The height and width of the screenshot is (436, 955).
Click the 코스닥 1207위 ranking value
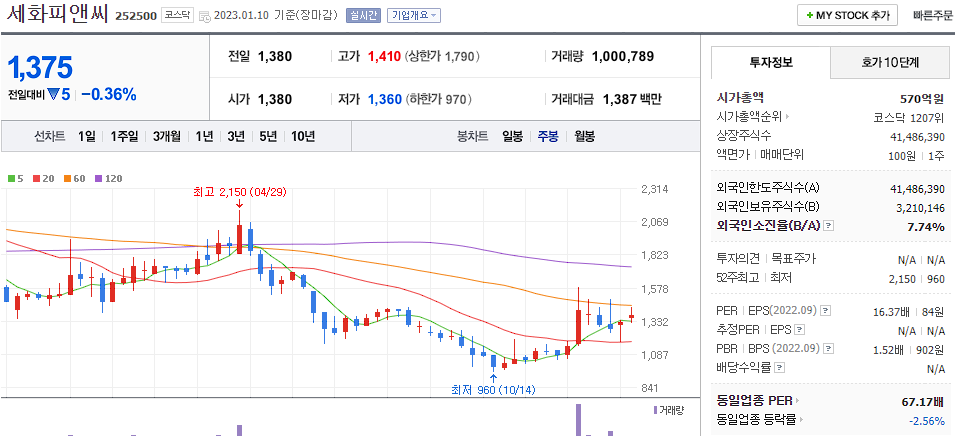(908, 118)
